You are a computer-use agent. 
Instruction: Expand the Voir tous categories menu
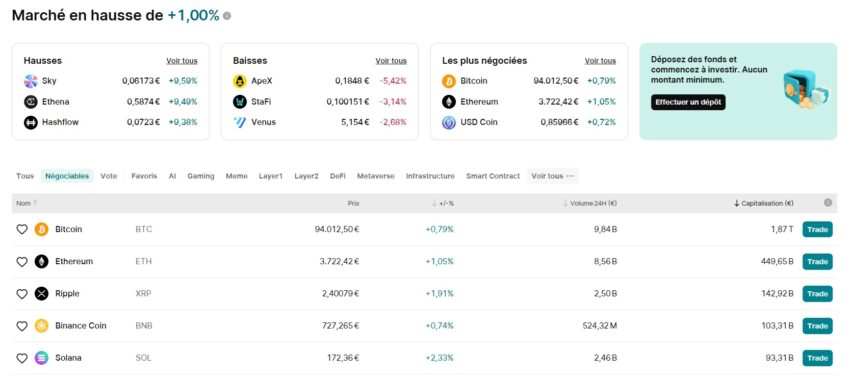click(552, 176)
